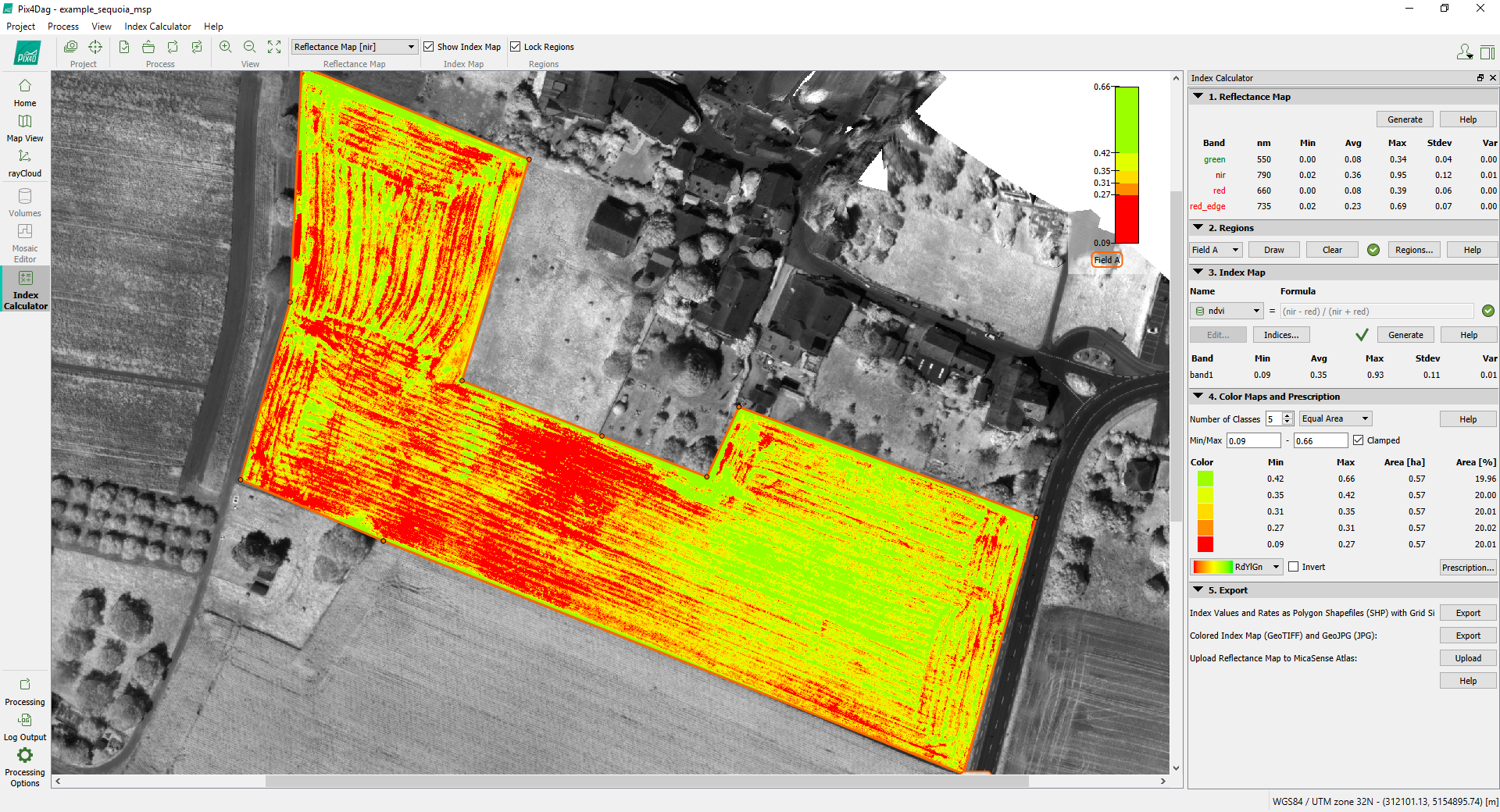This screenshot has width=1500, height=812.
Task: Click green status check beside Regions
Action: click(1373, 250)
